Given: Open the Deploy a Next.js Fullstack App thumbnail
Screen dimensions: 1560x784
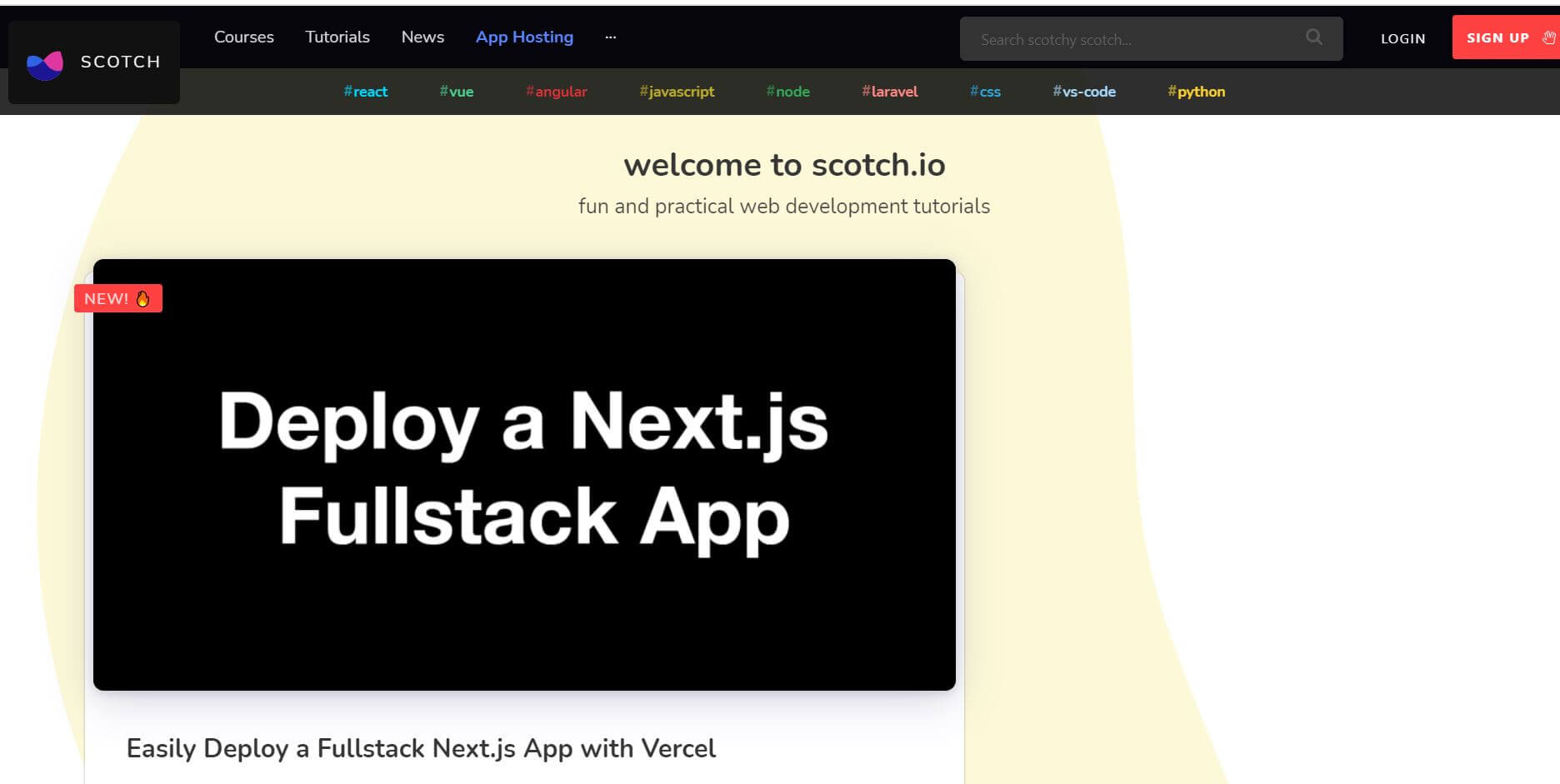Looking at the screenshot, I should coord(524,474).
